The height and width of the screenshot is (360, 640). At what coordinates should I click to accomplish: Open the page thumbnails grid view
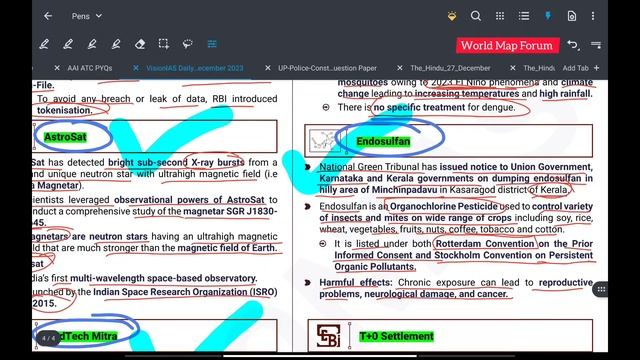[500, 16]
